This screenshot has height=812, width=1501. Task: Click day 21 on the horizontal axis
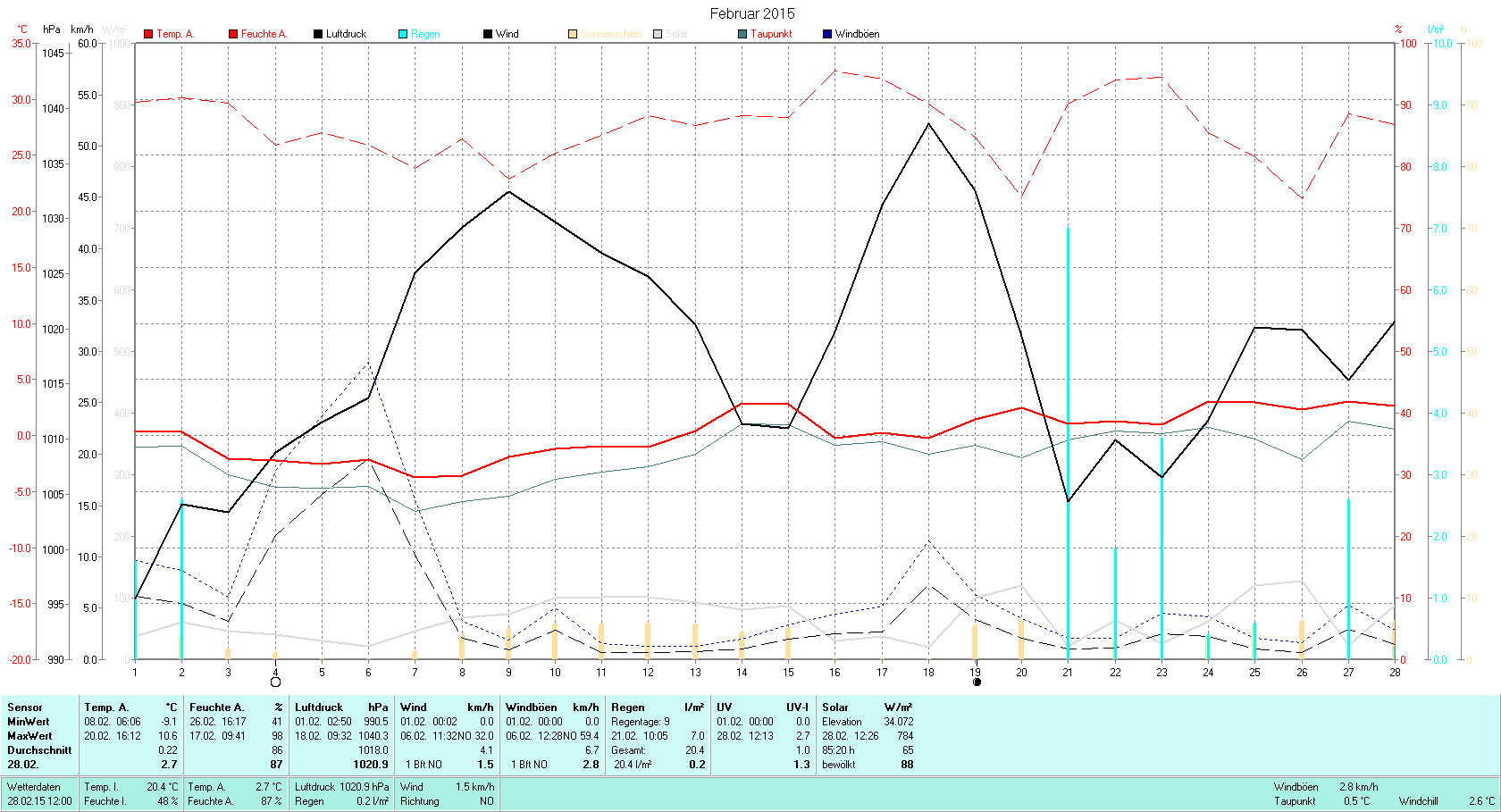[1068, 672]
